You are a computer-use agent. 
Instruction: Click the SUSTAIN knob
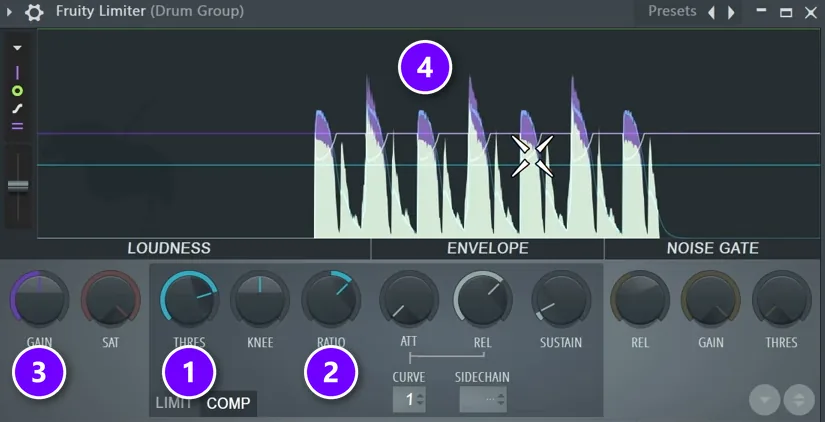[561, 299]
